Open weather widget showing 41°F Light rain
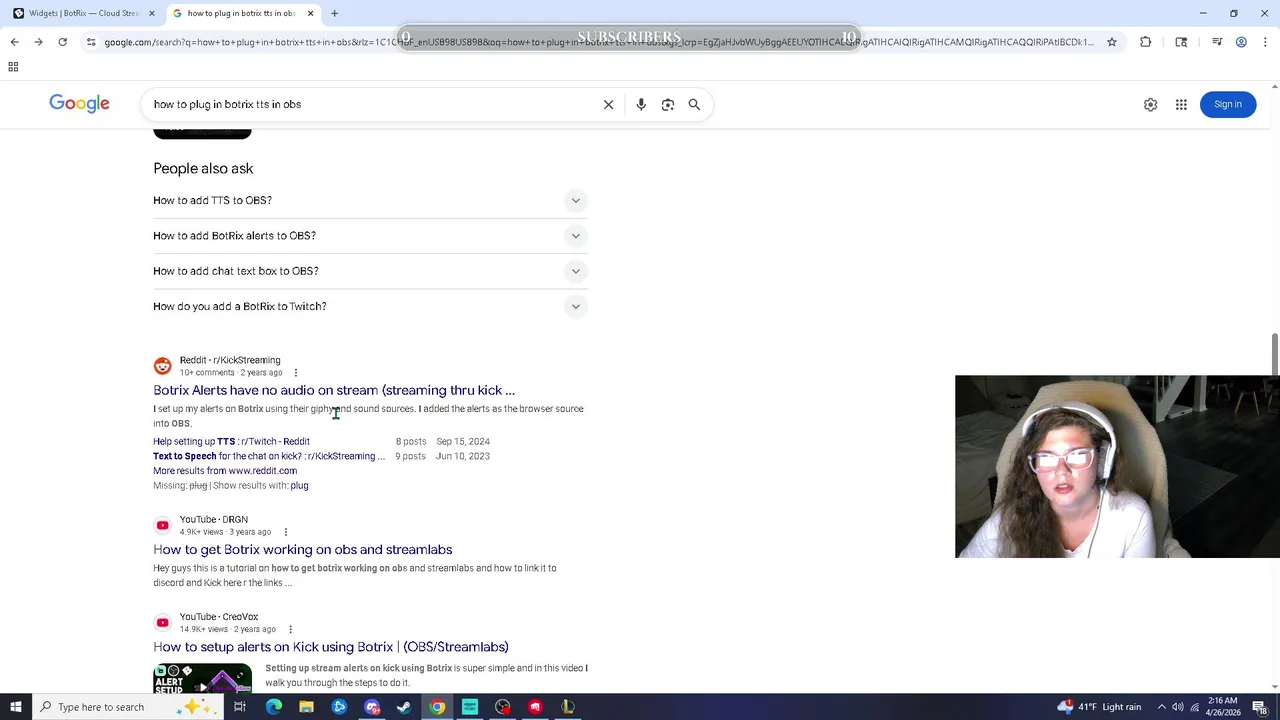Screen dimensions: 1280x720 pos(1099,707)
